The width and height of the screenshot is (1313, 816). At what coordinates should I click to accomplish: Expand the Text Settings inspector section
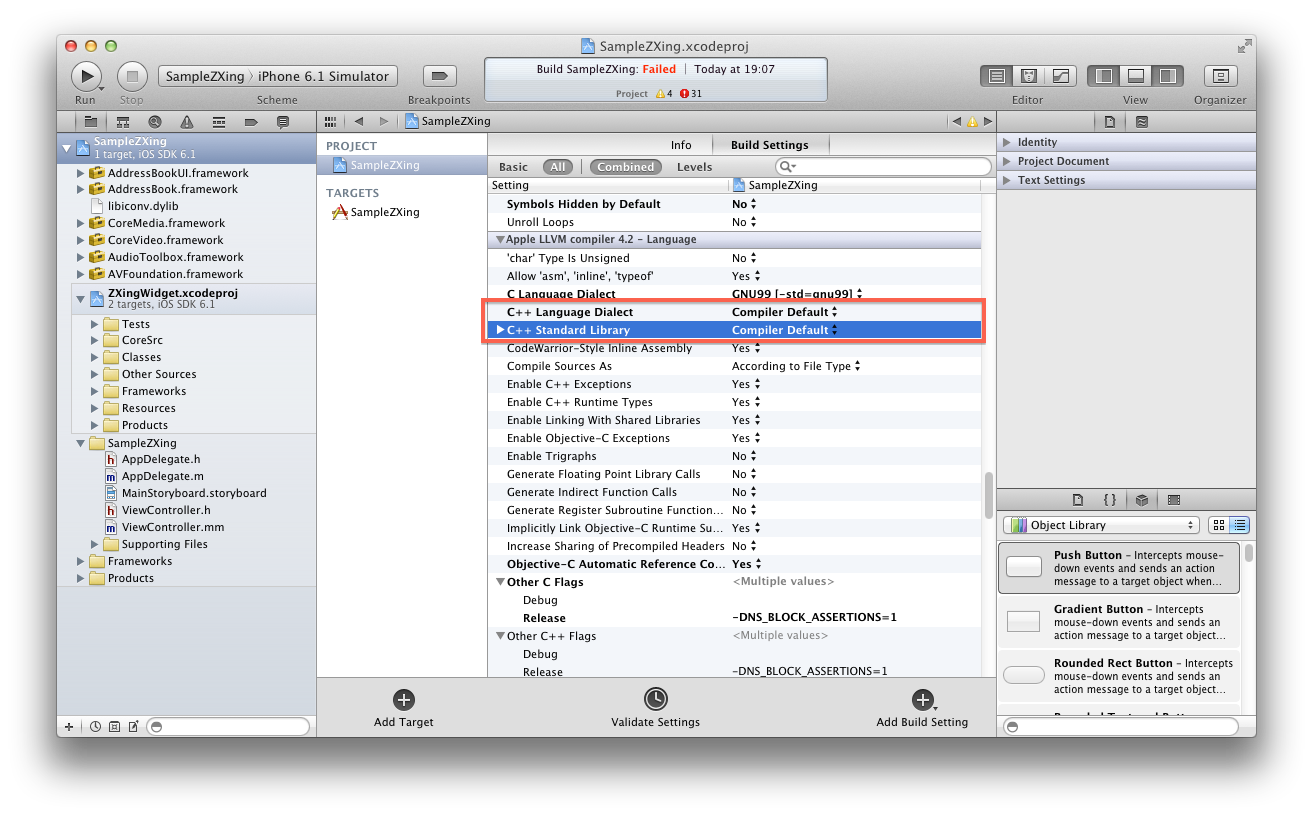(1007, 180)
